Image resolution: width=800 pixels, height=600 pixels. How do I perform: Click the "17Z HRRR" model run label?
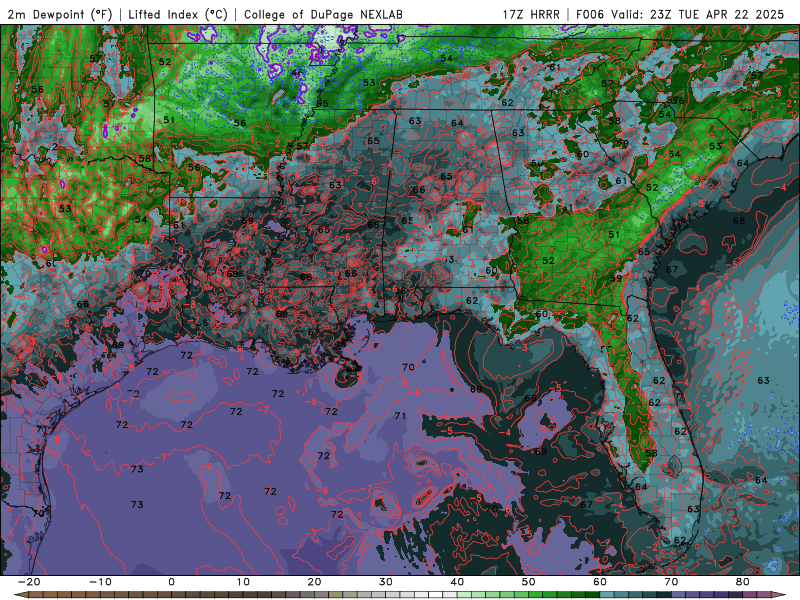tap(531, 14)
